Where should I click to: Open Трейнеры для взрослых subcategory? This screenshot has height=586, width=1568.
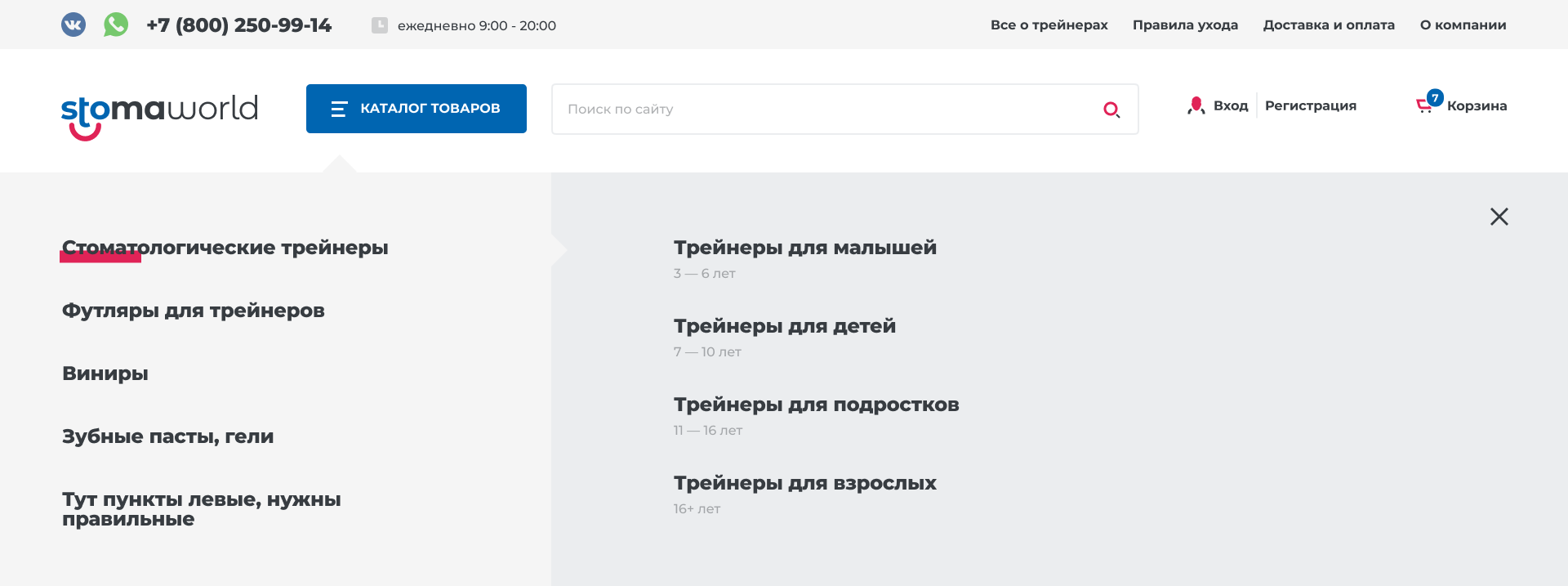(x=805, y=483)
